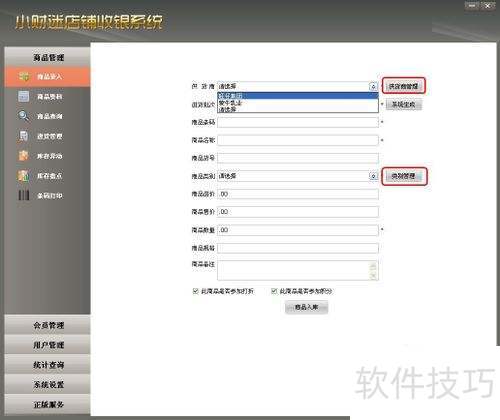The width and height of the screenshot is (500, 420).
Task: Focus the 商品规格 input field
Action: [298, 248]
